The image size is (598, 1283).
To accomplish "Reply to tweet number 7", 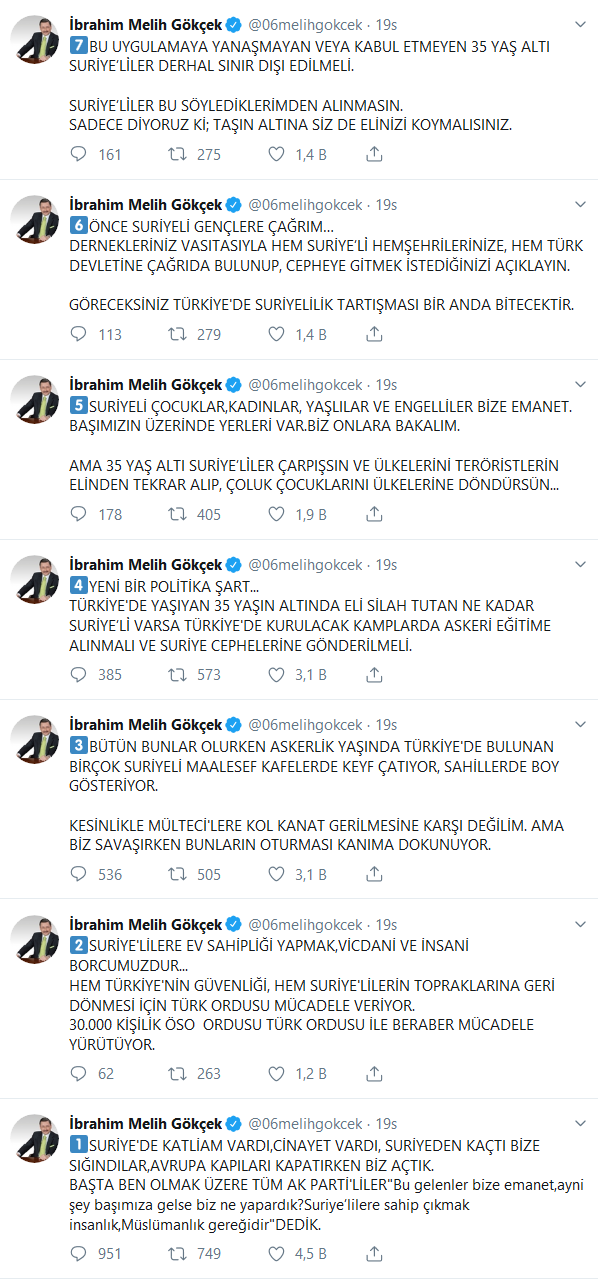I will [x=80, y=154].
